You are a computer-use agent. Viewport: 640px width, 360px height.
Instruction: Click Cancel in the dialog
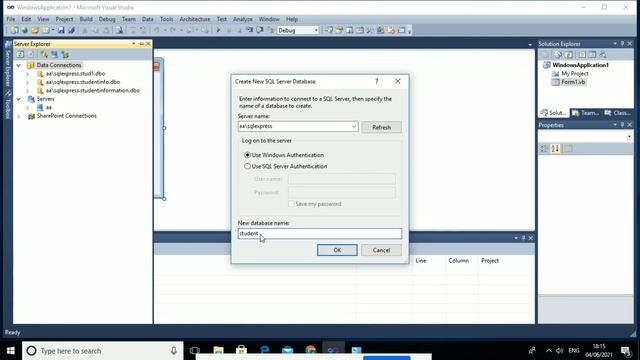tap(381, 250)
